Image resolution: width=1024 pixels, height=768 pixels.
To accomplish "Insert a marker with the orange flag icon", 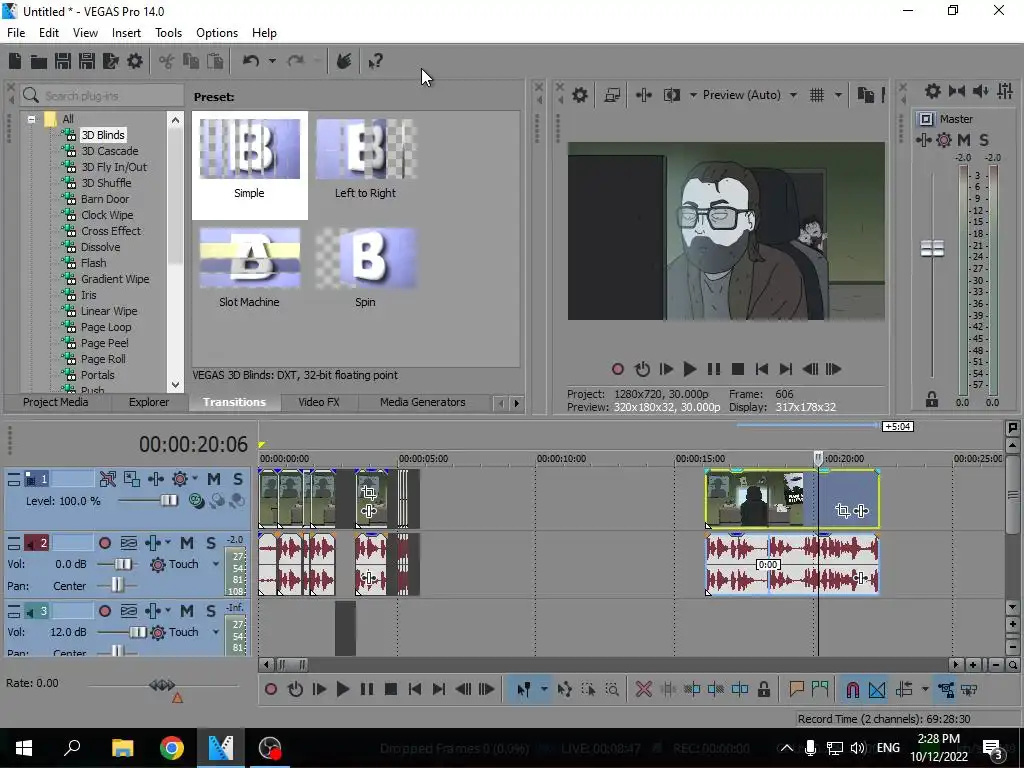I will pos(796,689).
